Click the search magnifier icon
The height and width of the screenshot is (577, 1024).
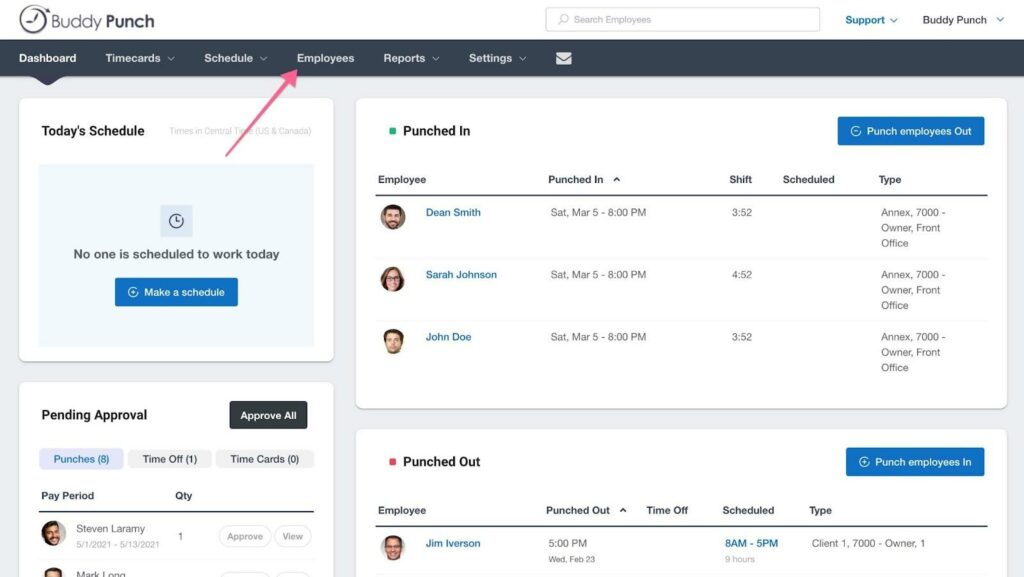(563, 20)
